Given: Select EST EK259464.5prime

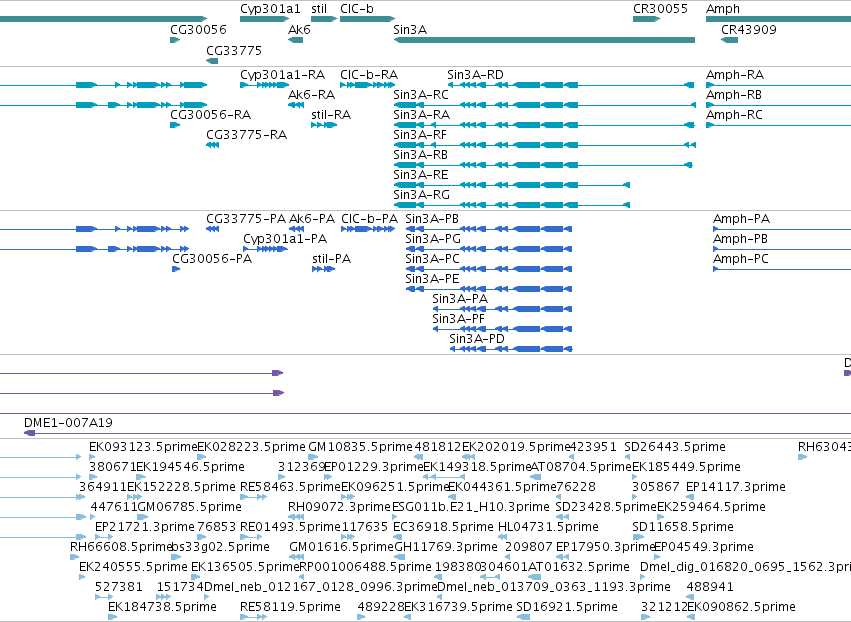Looking at the screenshot, I should pos(712,507).
